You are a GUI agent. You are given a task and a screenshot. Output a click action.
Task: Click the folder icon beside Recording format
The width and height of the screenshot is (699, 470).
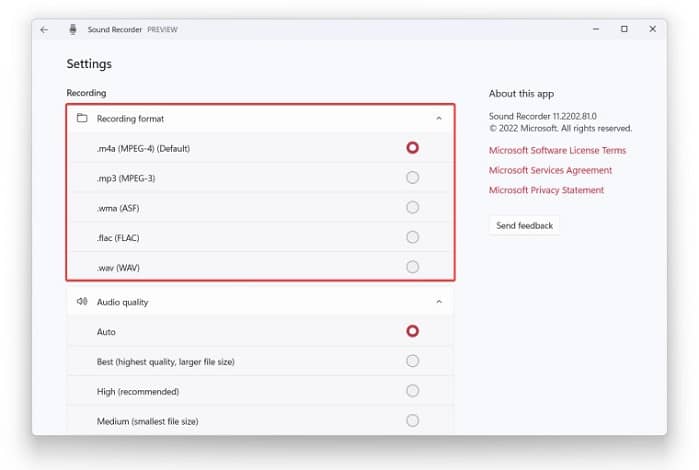pos(82,118)
